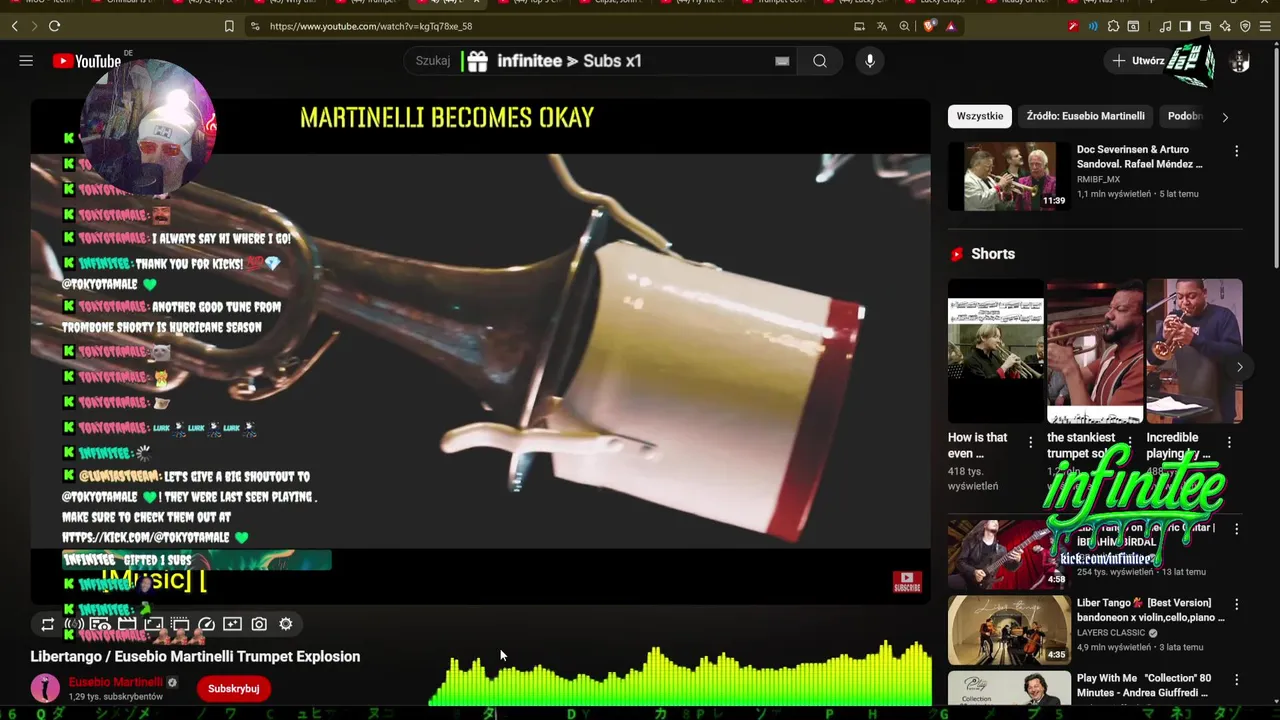Click the RMIBF_MX channel name
The height and width of the screenshot is (720, 1280).
1098,179
